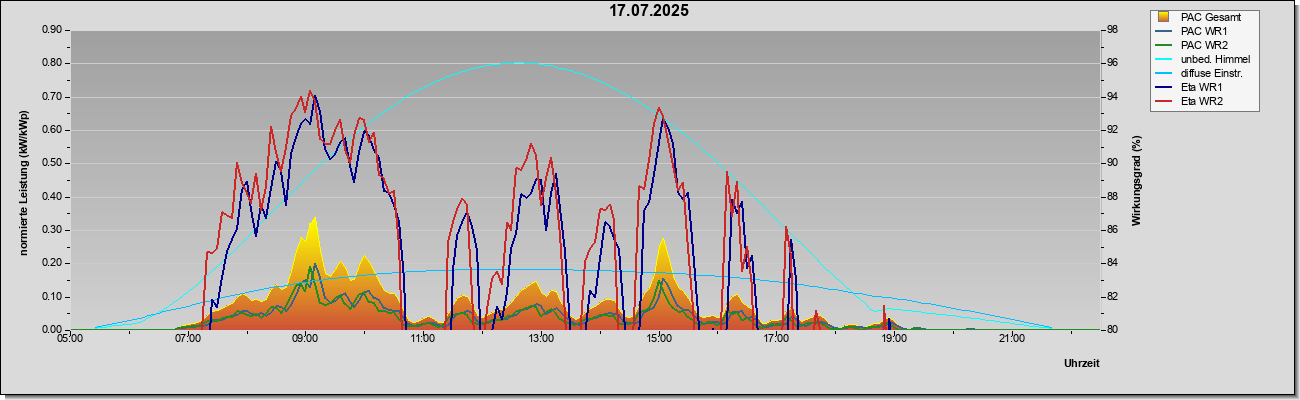
Task: Click the 13:00 time axis label
Action: (541, 338)
